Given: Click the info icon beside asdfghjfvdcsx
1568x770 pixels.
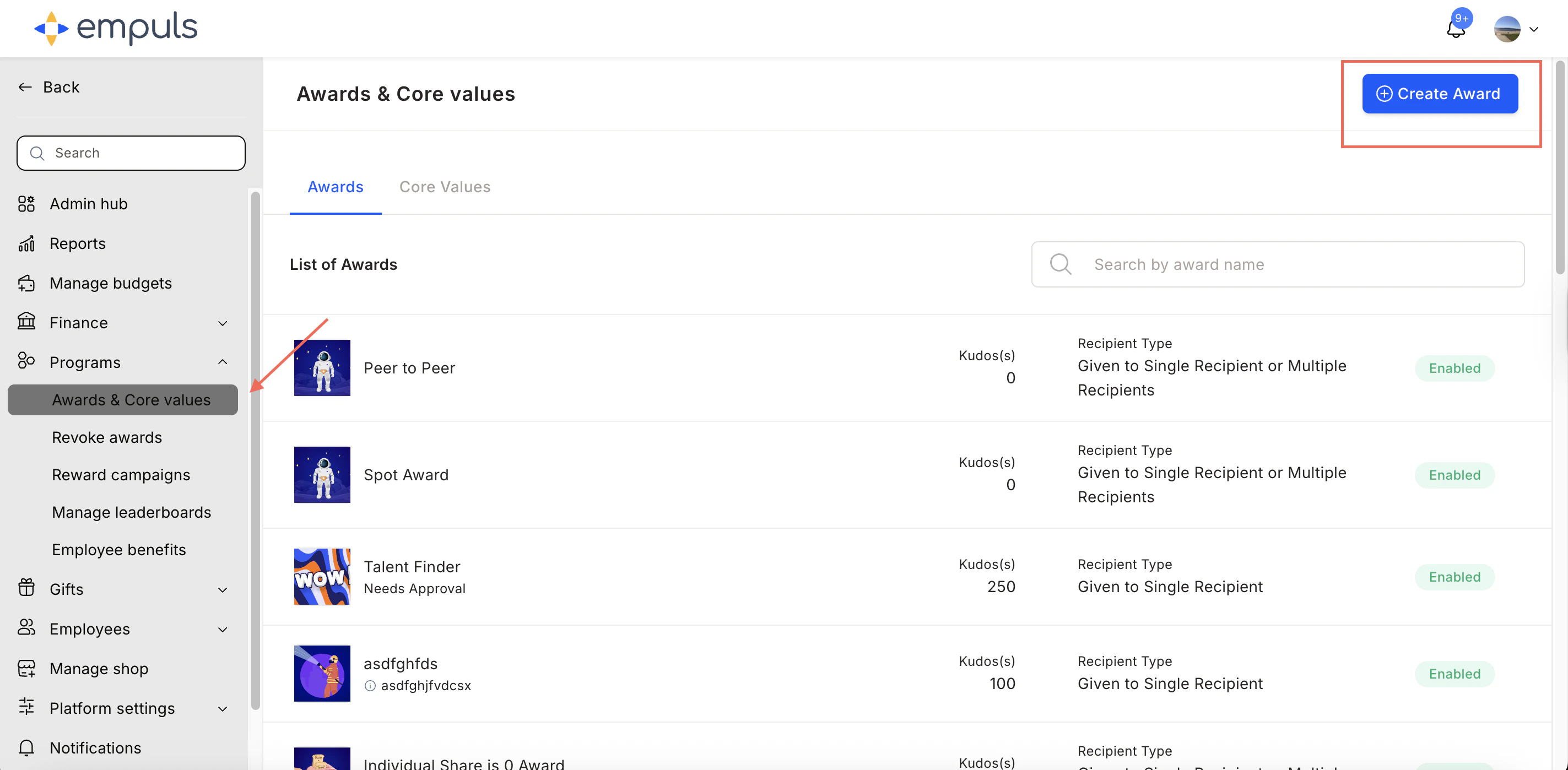Looking at the screenshot, I should (x=370, y=686).
